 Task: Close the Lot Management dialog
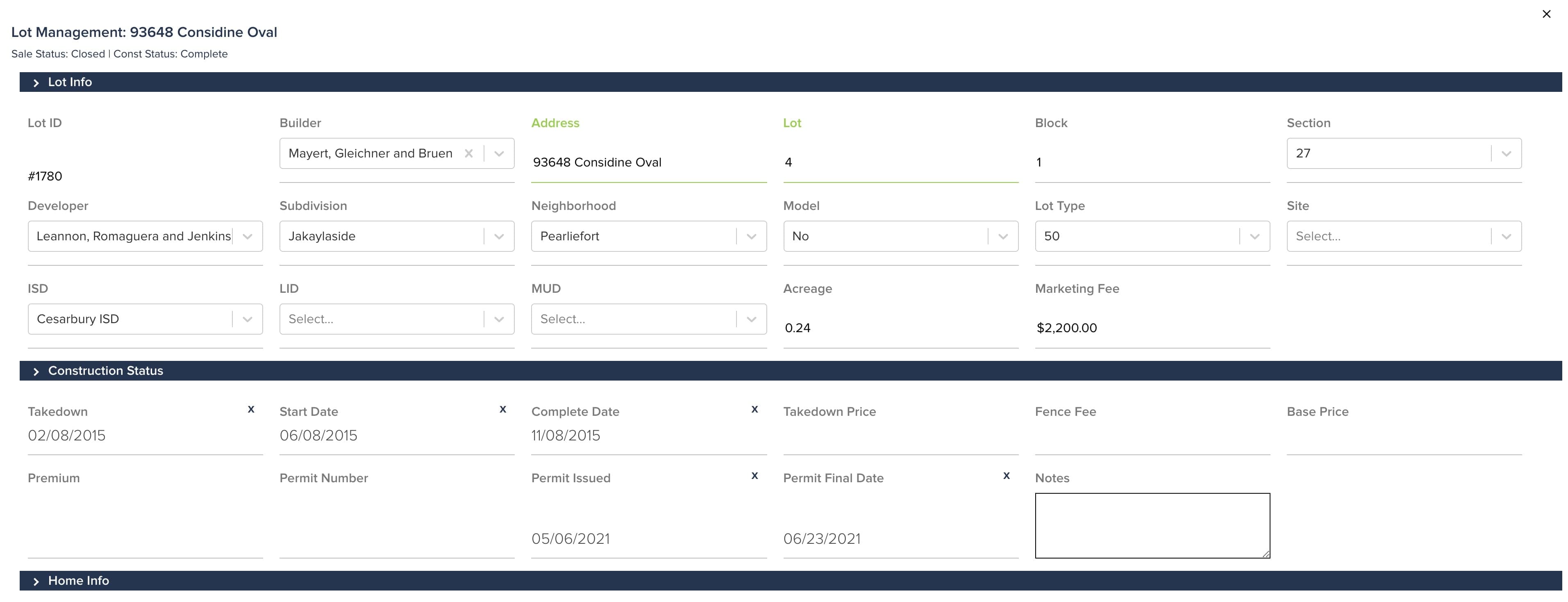[x=1546, y=14]
